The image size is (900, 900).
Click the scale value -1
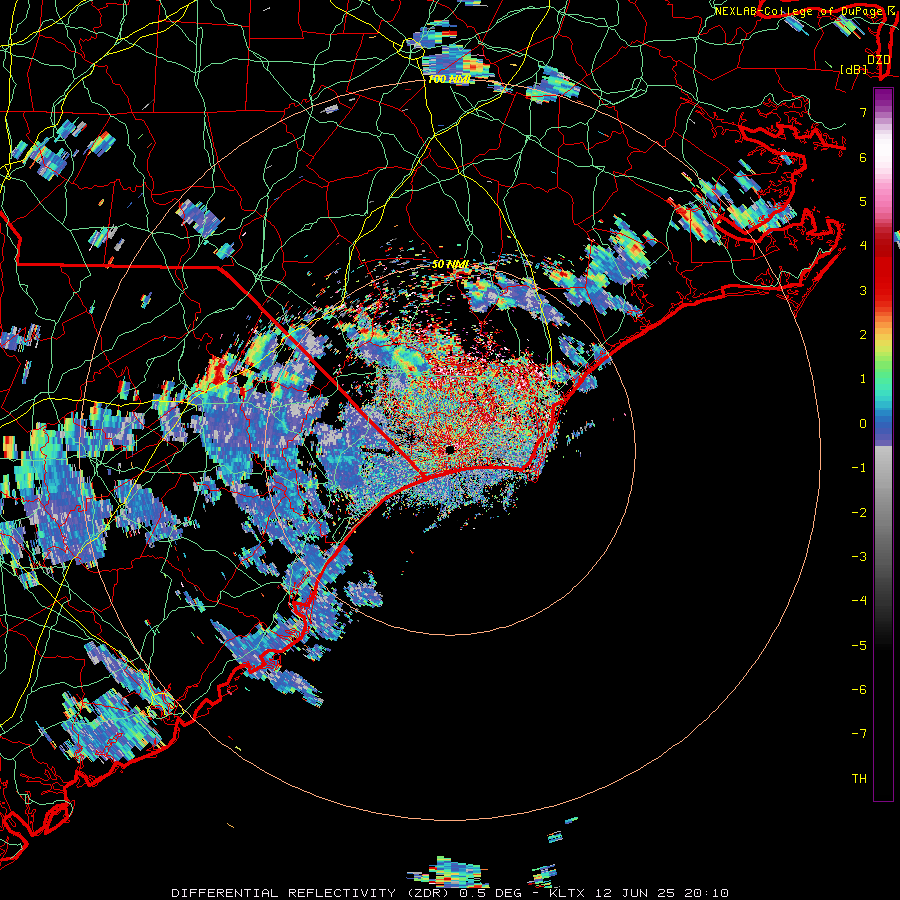click(859, 468)
